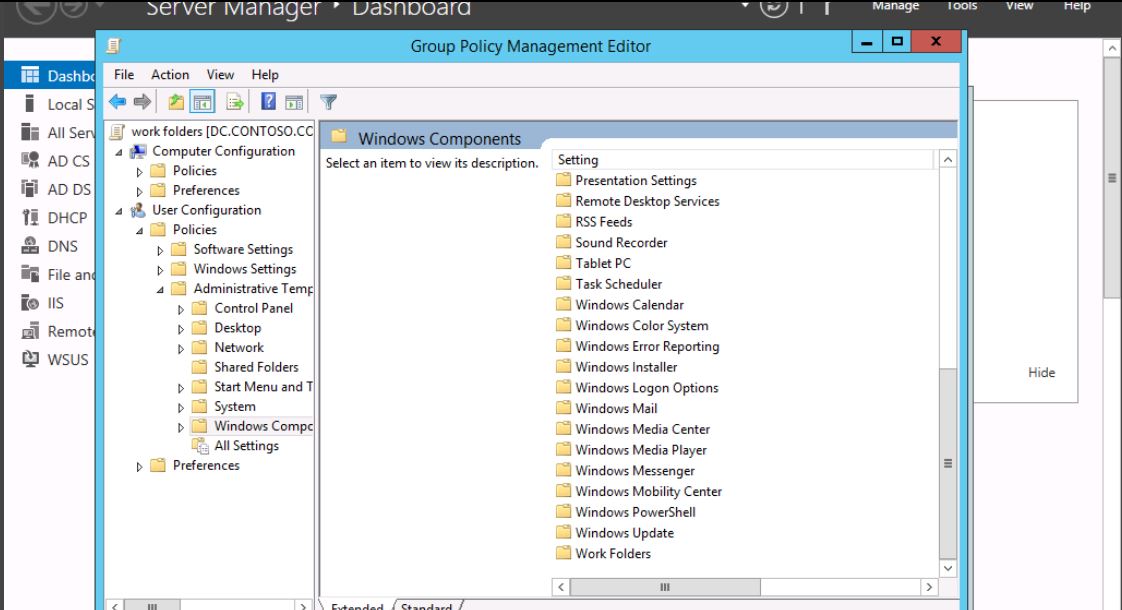This screenshot has width=1122, height=610.
Task: Open the Tools menu in Server Manager
Action: coord(962,6)
